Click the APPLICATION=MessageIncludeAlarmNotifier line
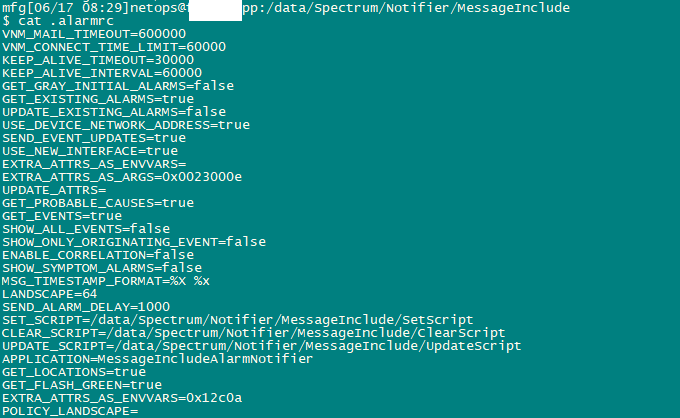The width and height of the screenshot is (680, 418). click(x=157, y=359)
